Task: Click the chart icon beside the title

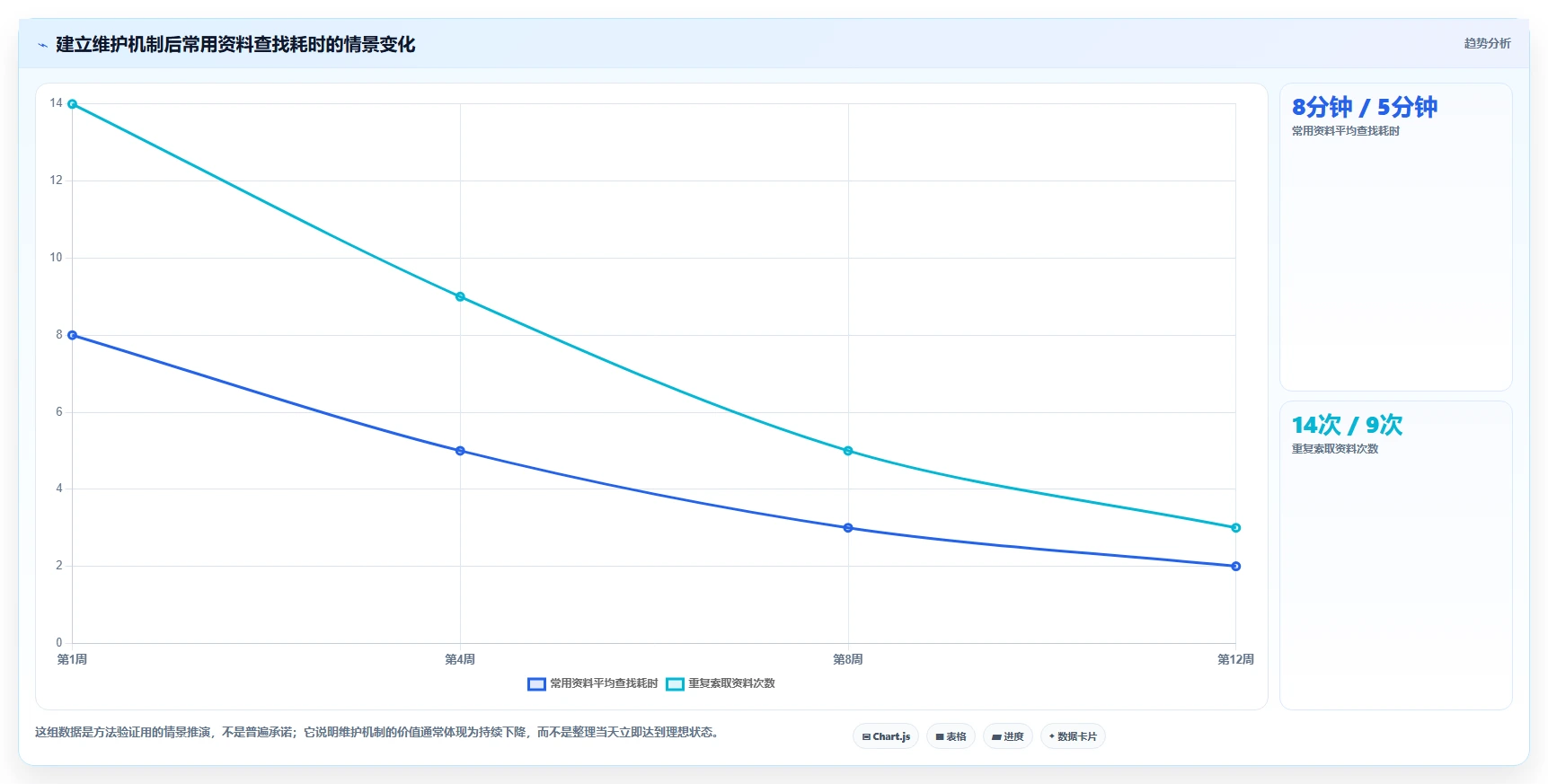Action: click(42, 45)
